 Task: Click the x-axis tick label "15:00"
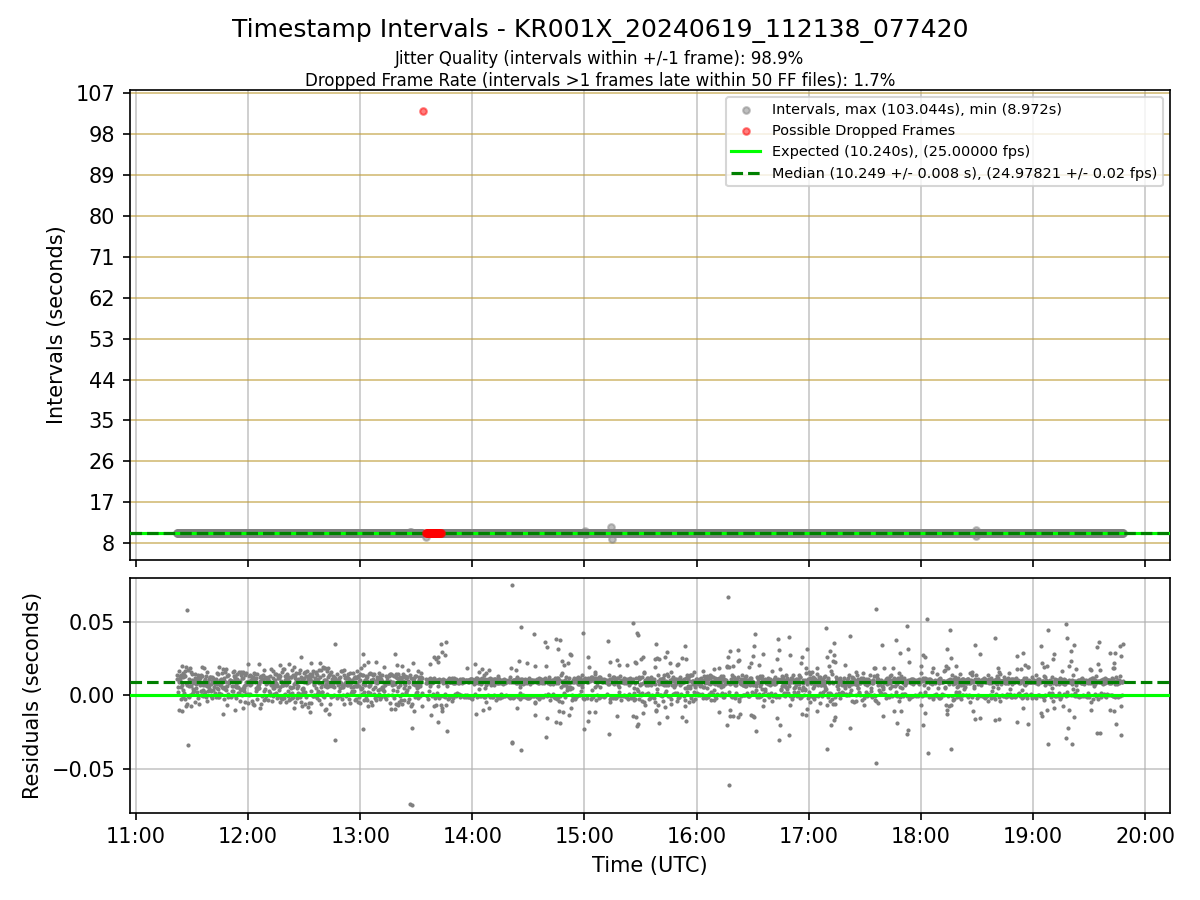tap(584, 835)
